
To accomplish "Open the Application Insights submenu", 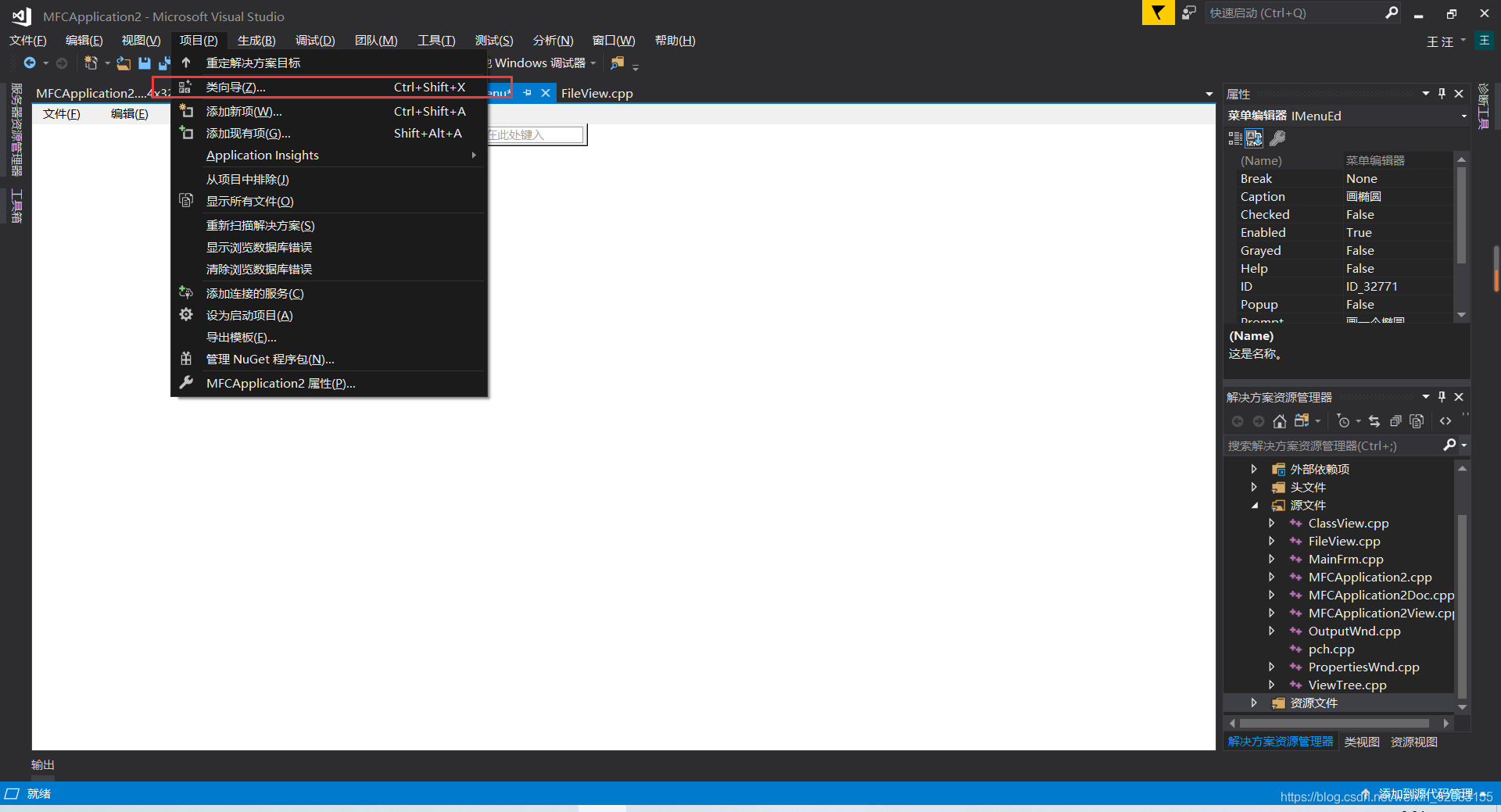I will [x=329, y=155].
